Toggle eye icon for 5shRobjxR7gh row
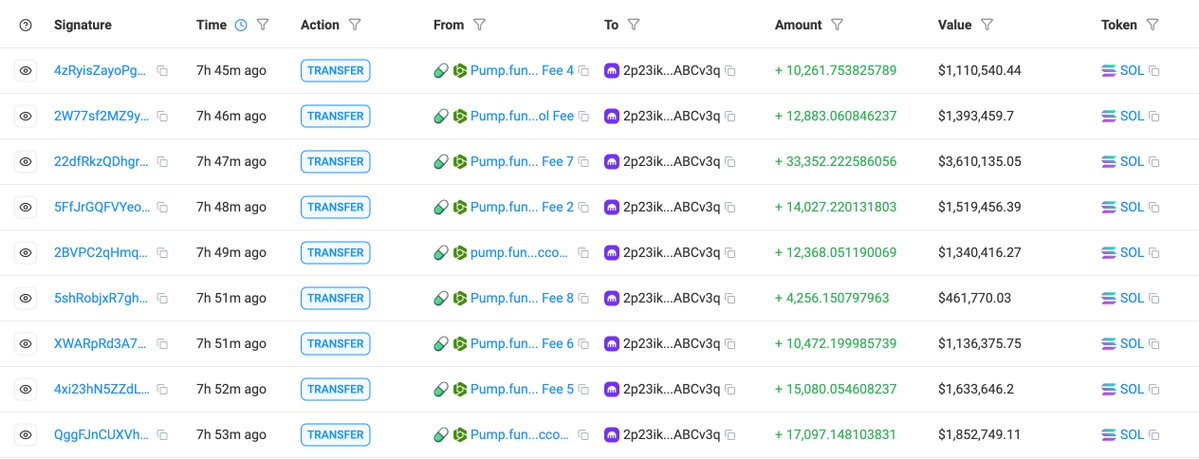This screenshot has width=1199, height=459. pyautogui.click(x=25, y=298)
